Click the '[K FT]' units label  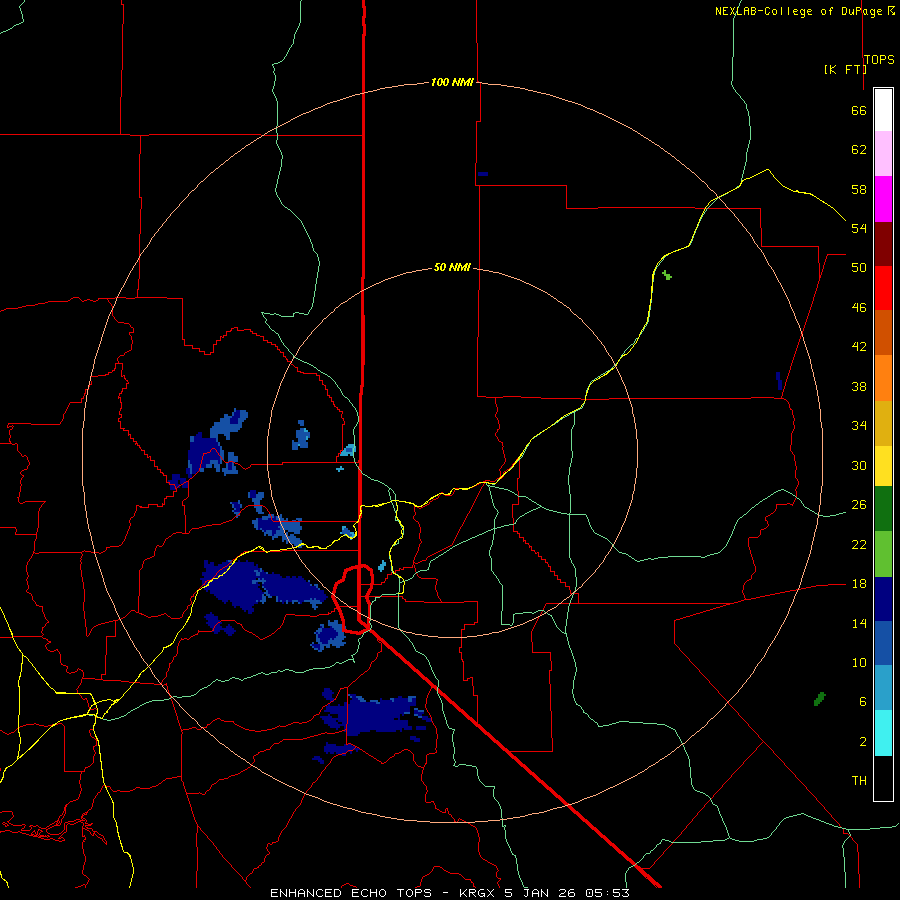click(x=845, y=69)
